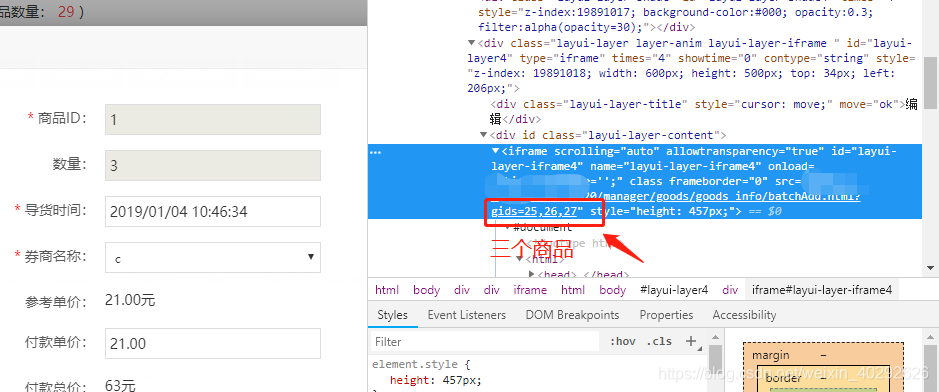The height and width of the screenshot is (392, 939).
Task: Click the 21.00元 reference price text
Action: (x=130, y=300)
